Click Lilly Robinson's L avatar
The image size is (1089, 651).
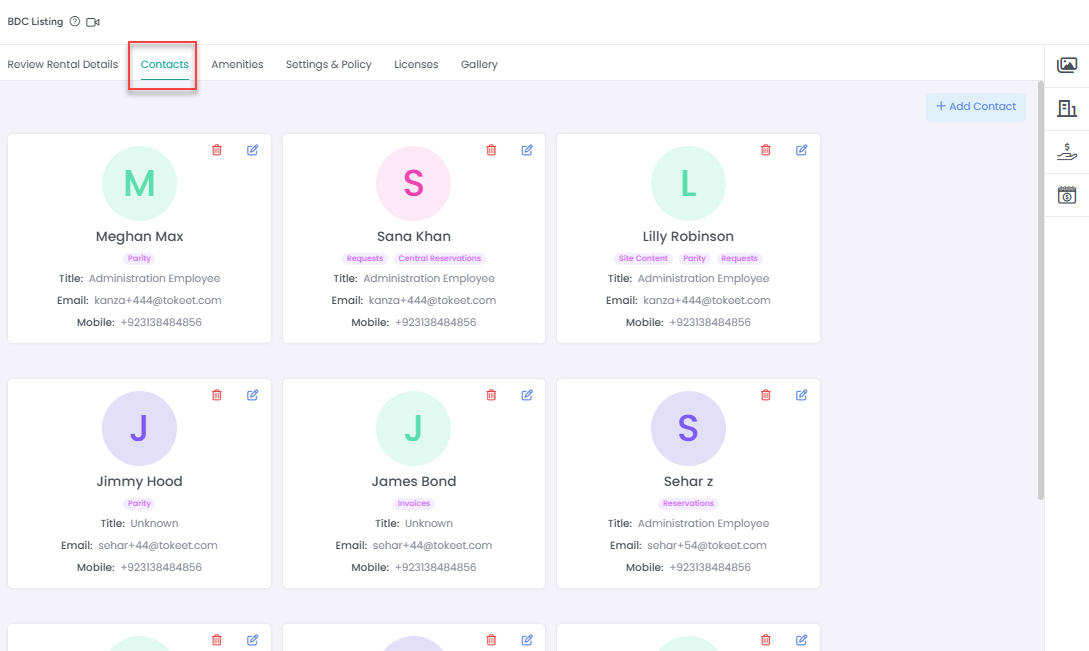pyautogui.click(x=688, y=183)
